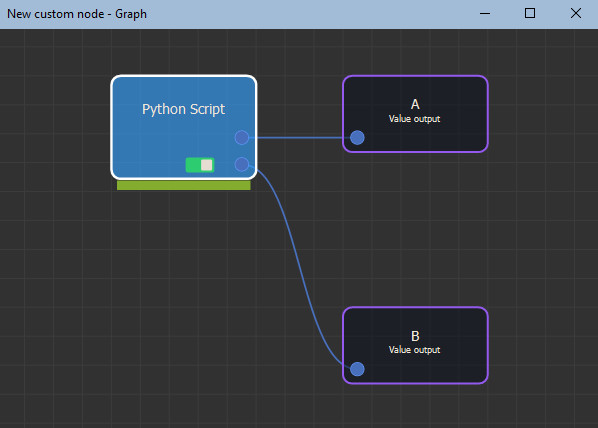The width and height of the screenshot is (598, 428).
Task: Select the curved wire leading to node B
Action: coord(298,263)
